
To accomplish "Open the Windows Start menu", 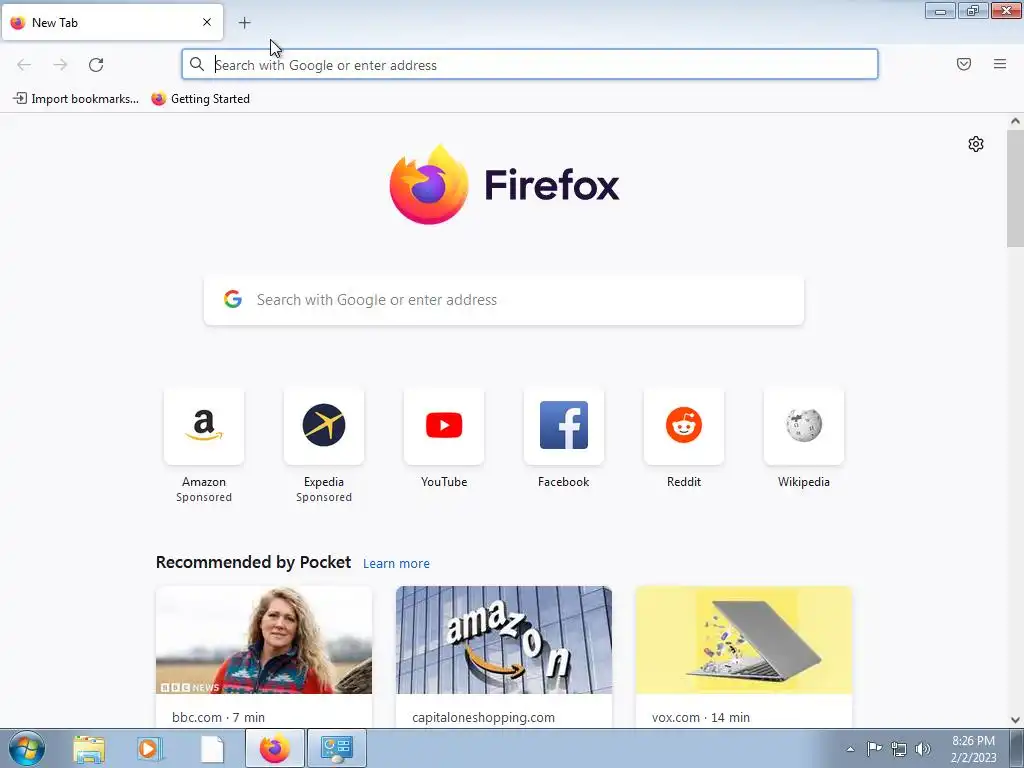I will pos(27,749).
